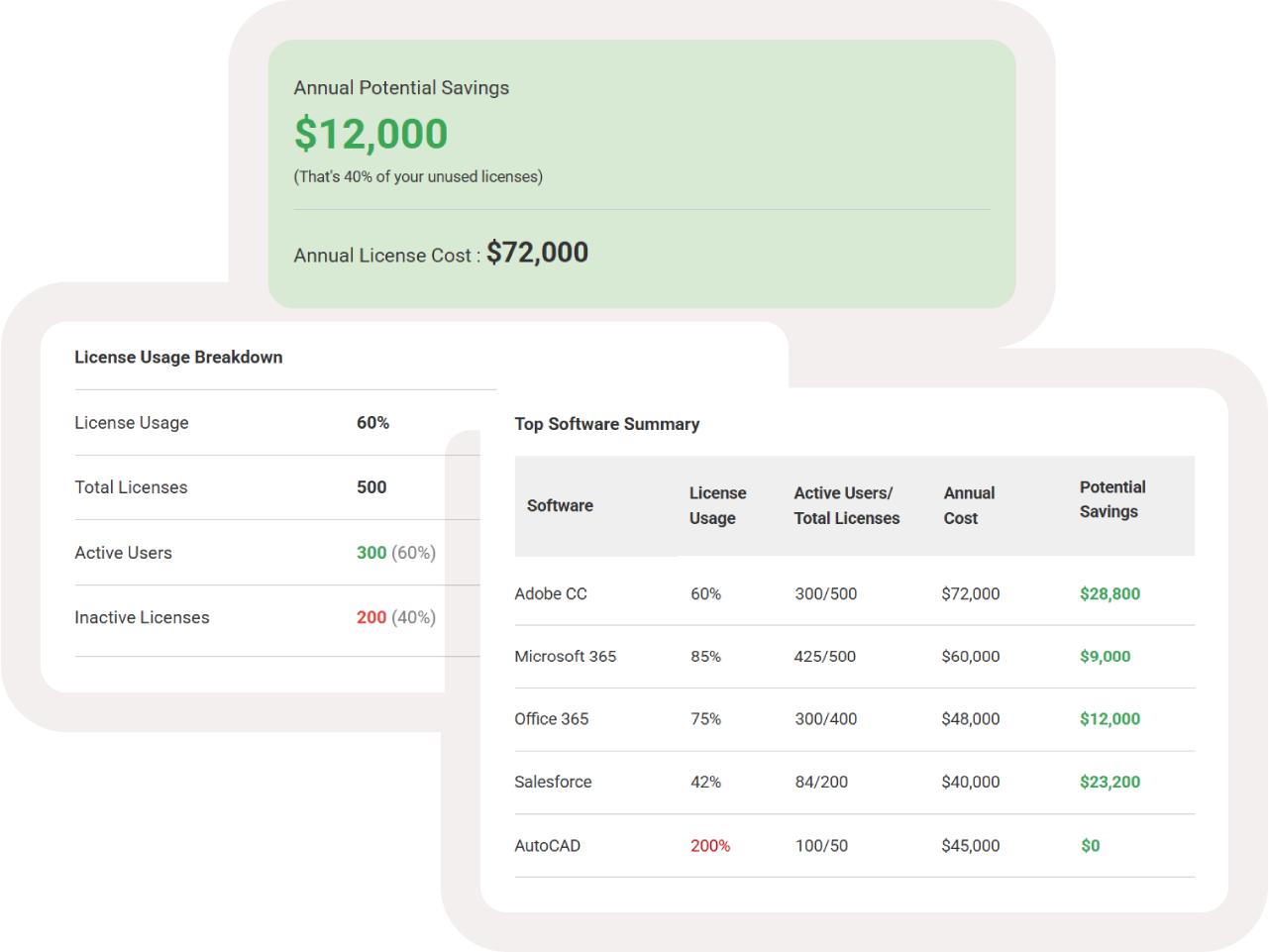Viewport: 1269px width, 952px height.
Task: Click the $40,000 annual cost cell
Action: click(971, 783)
